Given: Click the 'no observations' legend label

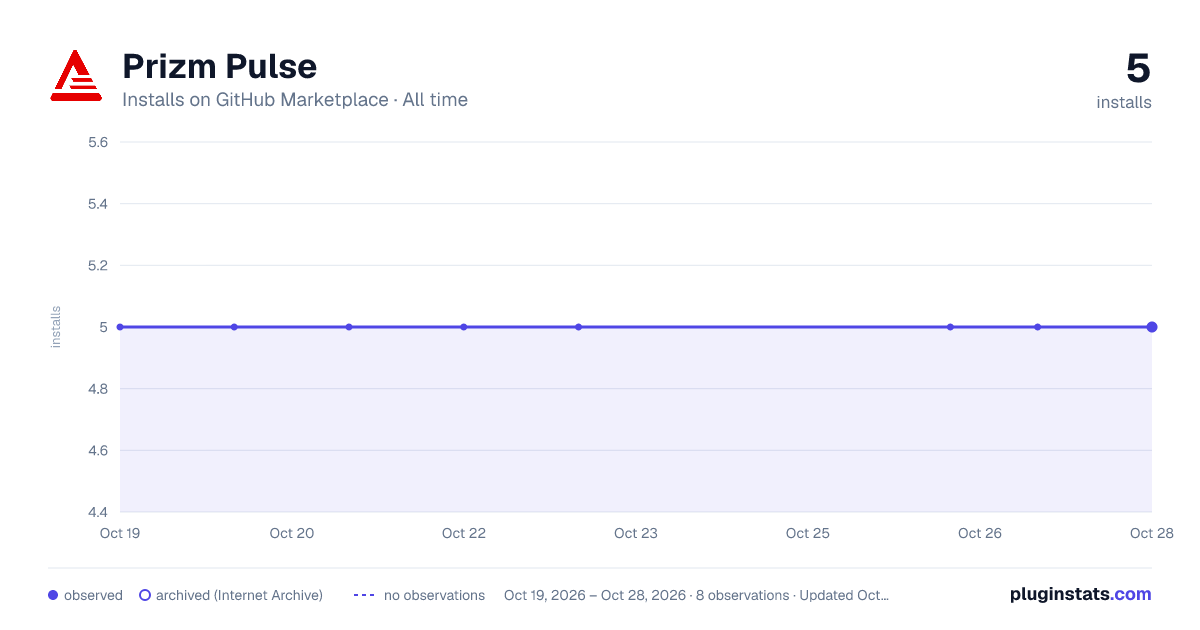Looking at the screenshot, I should click(434, 595).
